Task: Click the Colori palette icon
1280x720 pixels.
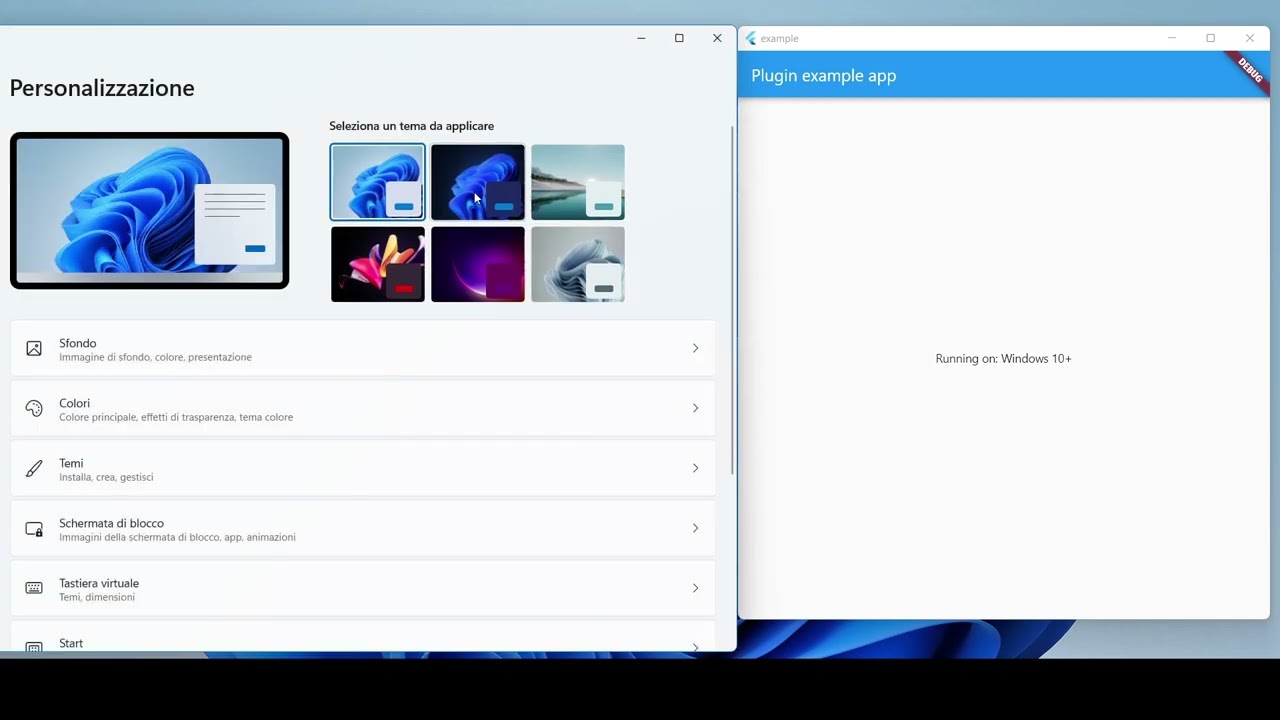Action: pyautogui.click(x=34, y=408)
